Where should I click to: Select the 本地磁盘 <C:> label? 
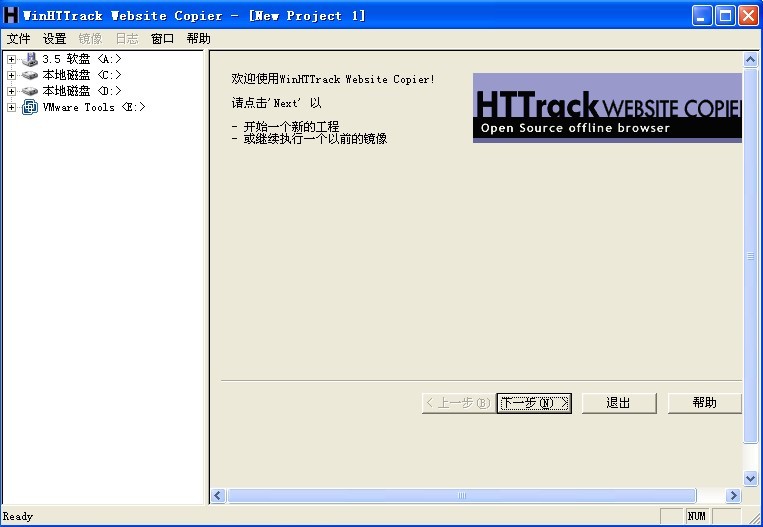pyautogui.click(x=82, y=75)
